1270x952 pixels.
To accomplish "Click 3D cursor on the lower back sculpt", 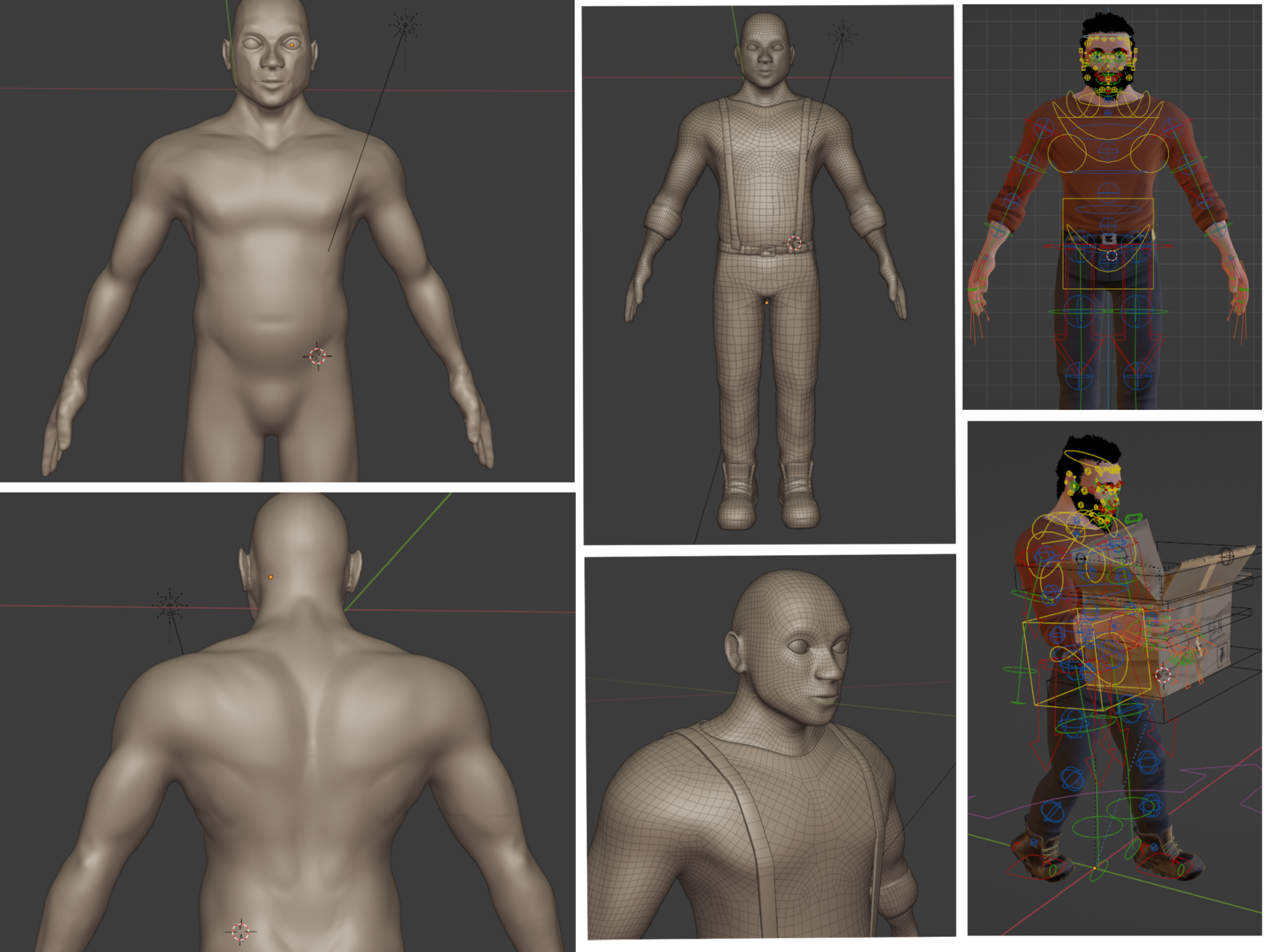I will click(241, 932).
